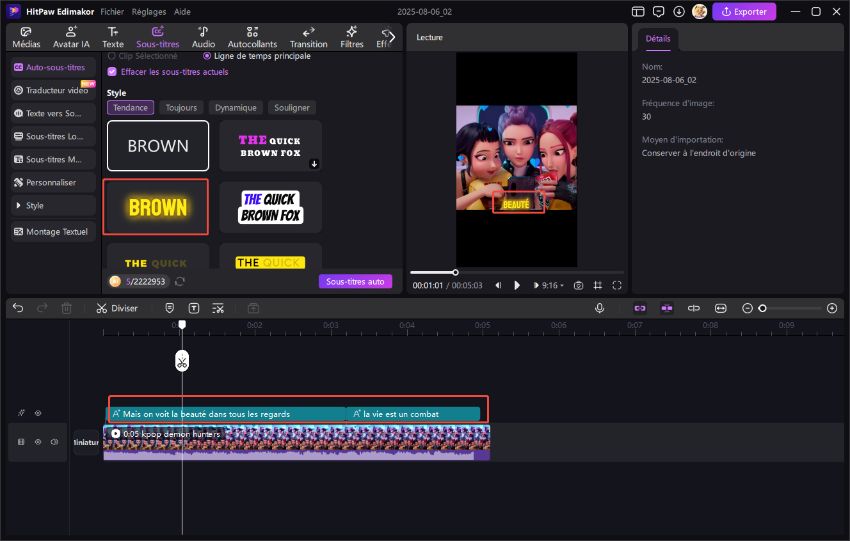Open the Transition panel
The height and width of the screenshot is (541, 850).
point(308,37)
